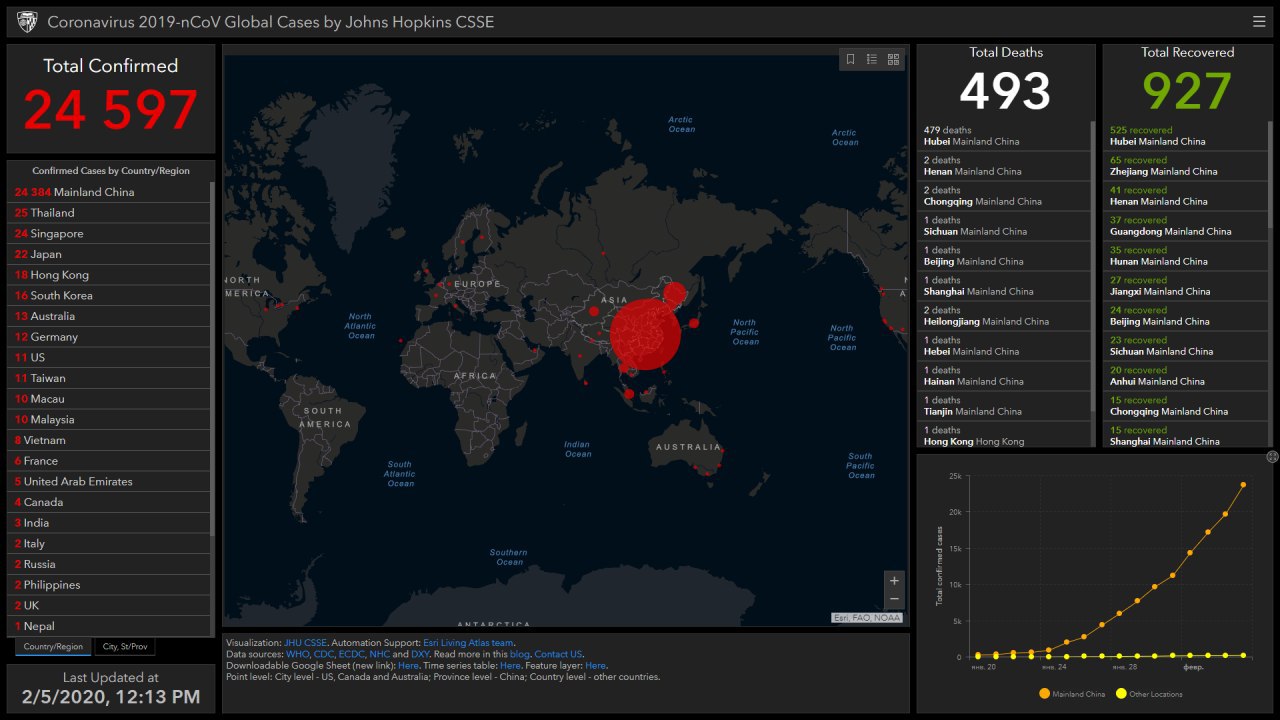This screenshot has width=1280, height=720.
Task: Click the Esri, FAO, NOAA map attribution
Action: (867, 618)
